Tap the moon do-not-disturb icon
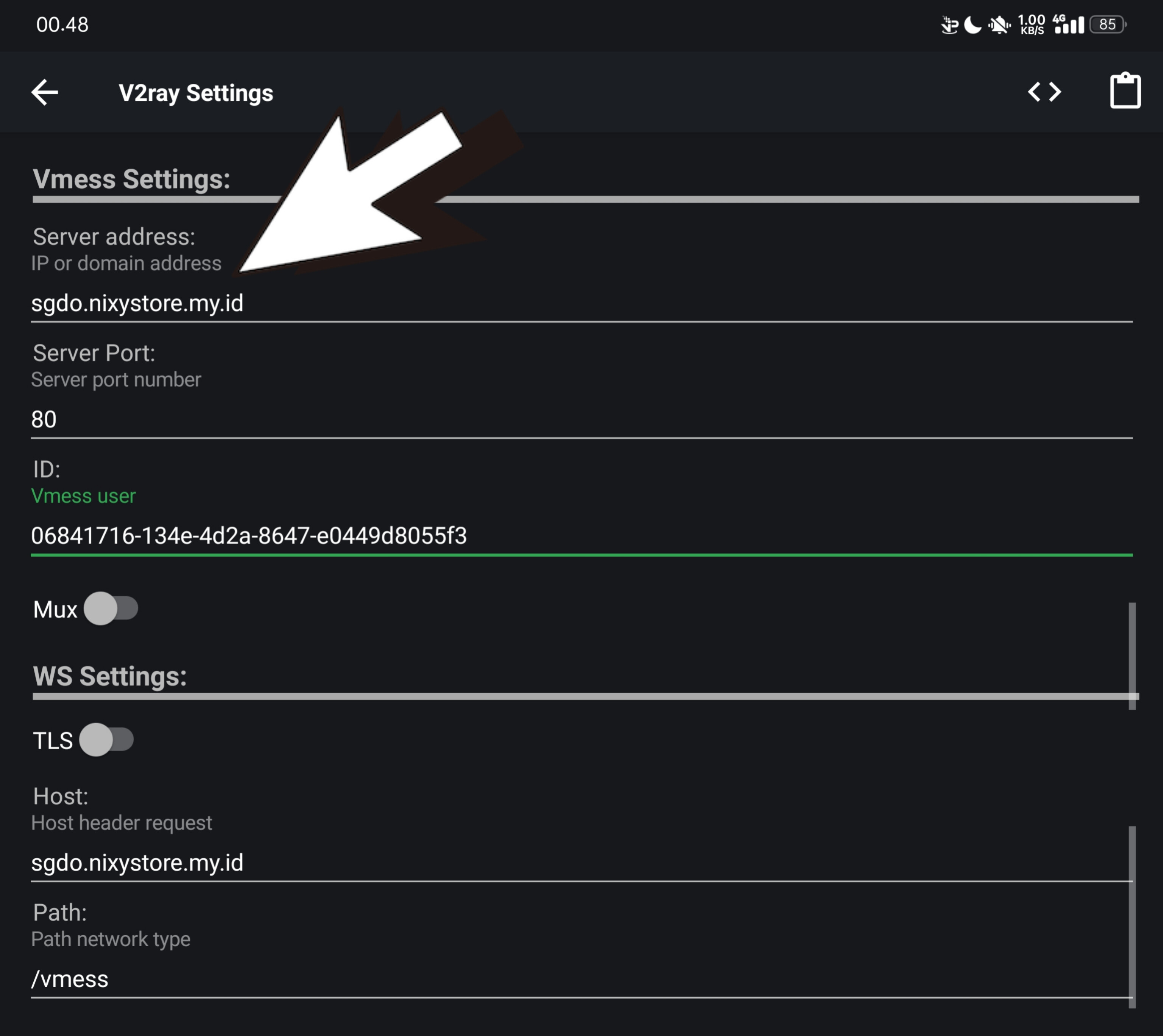The height and width of the screenshot is (1036, 1163). [x=973, y=25]
